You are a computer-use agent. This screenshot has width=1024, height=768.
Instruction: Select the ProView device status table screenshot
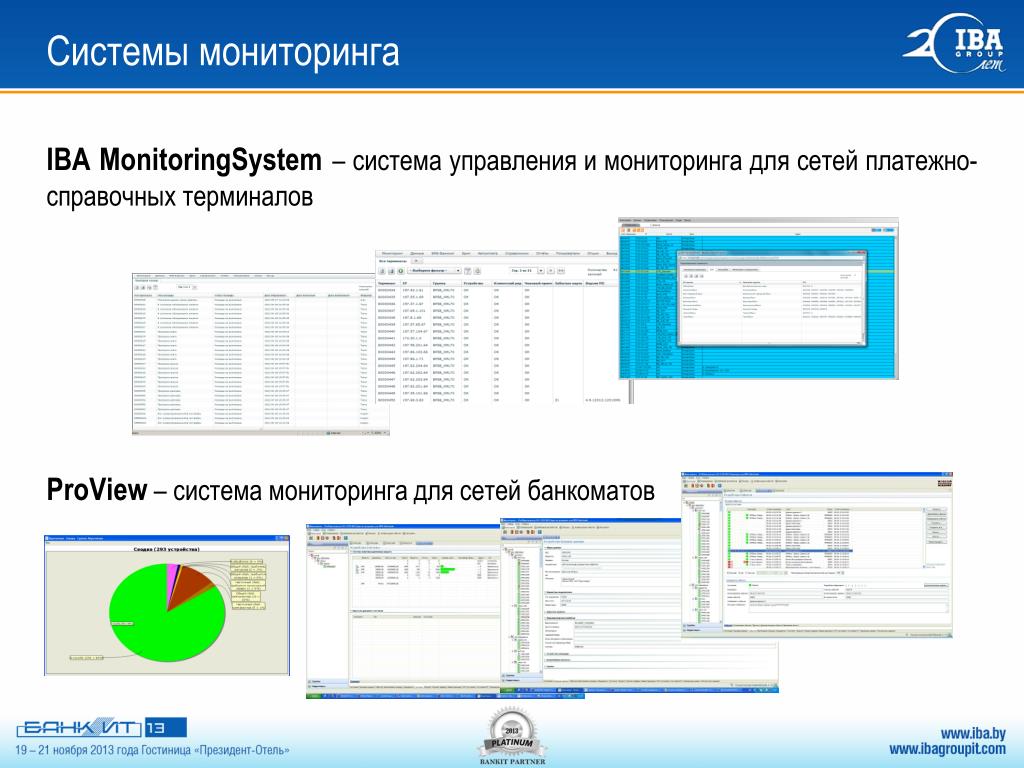tap(404, 611)
